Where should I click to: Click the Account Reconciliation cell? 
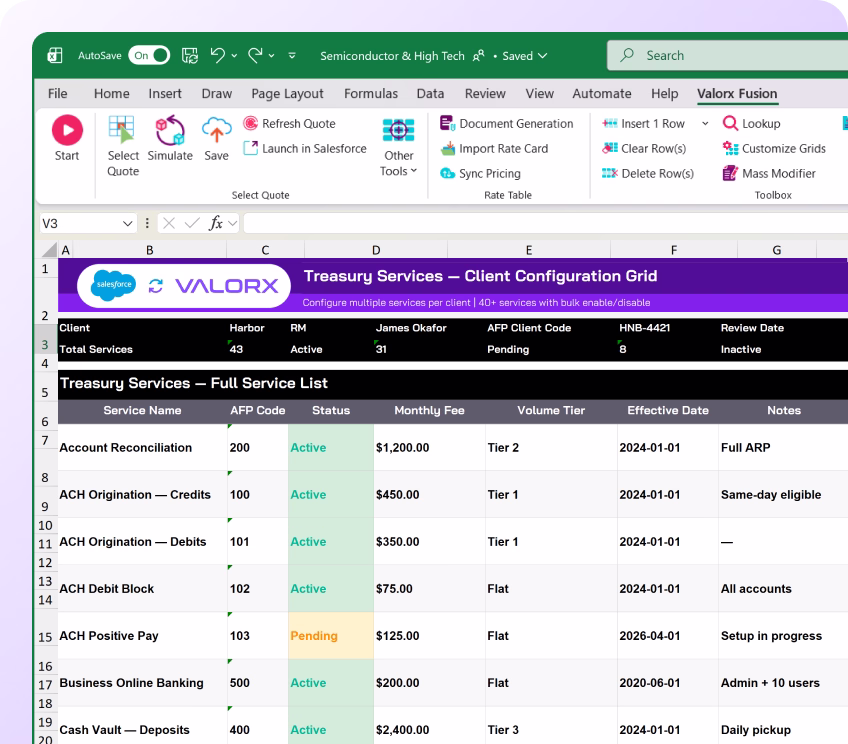click(x=143, y=447)
